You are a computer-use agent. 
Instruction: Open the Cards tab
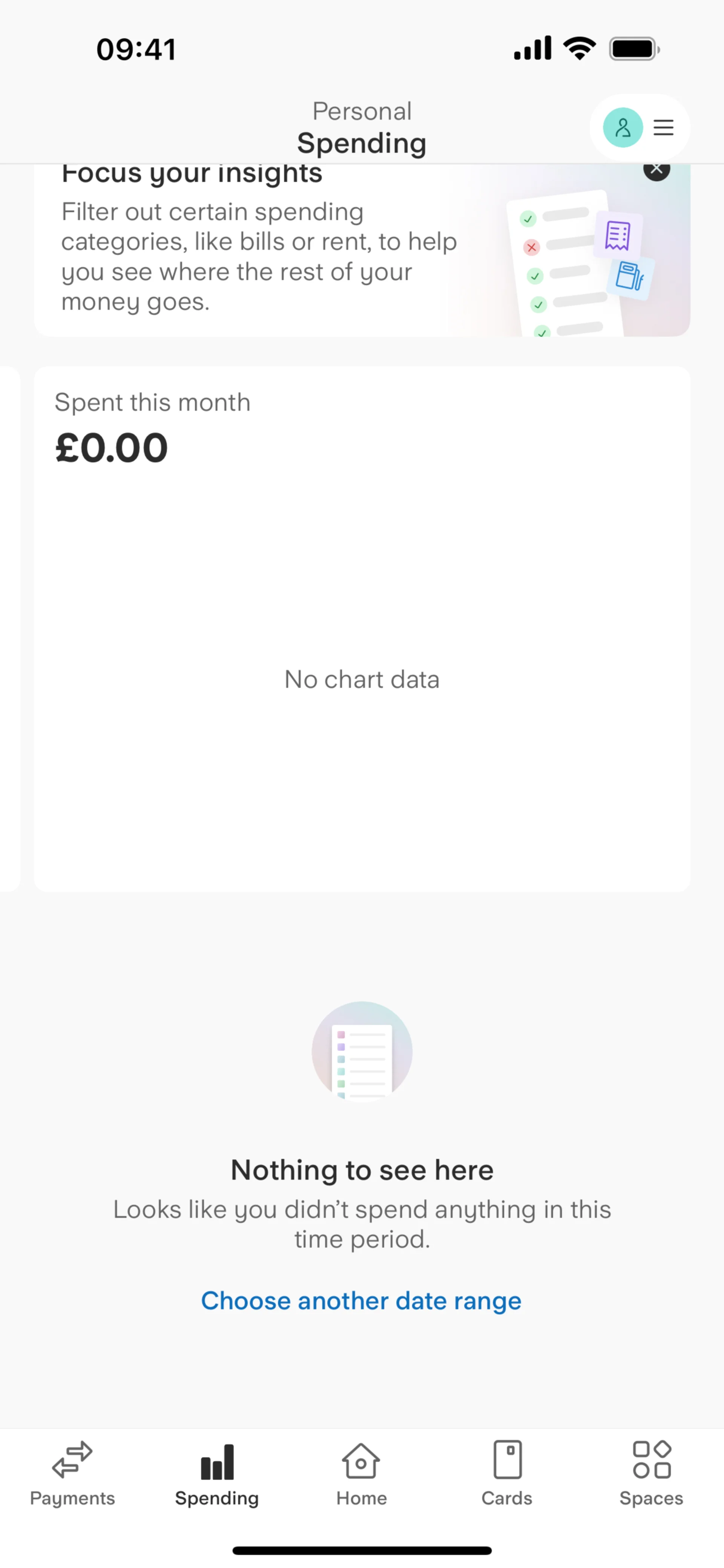click(507, 1472)
